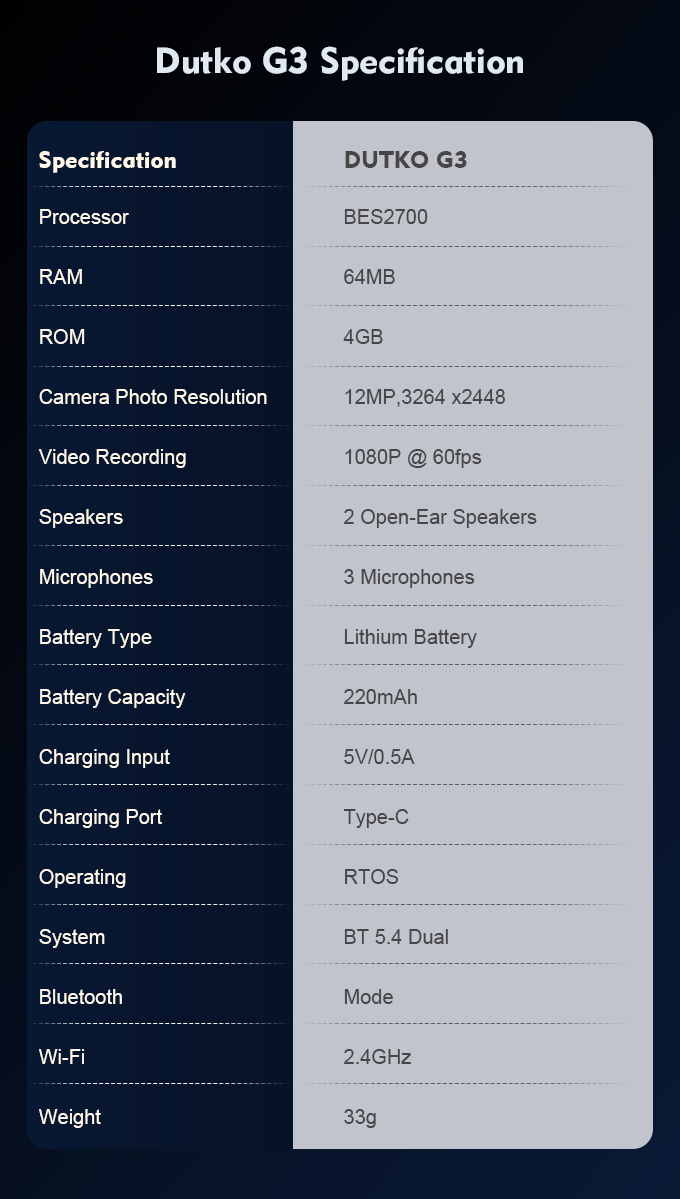Select the 1080P @ 60fps value

[x=412, y=457]
